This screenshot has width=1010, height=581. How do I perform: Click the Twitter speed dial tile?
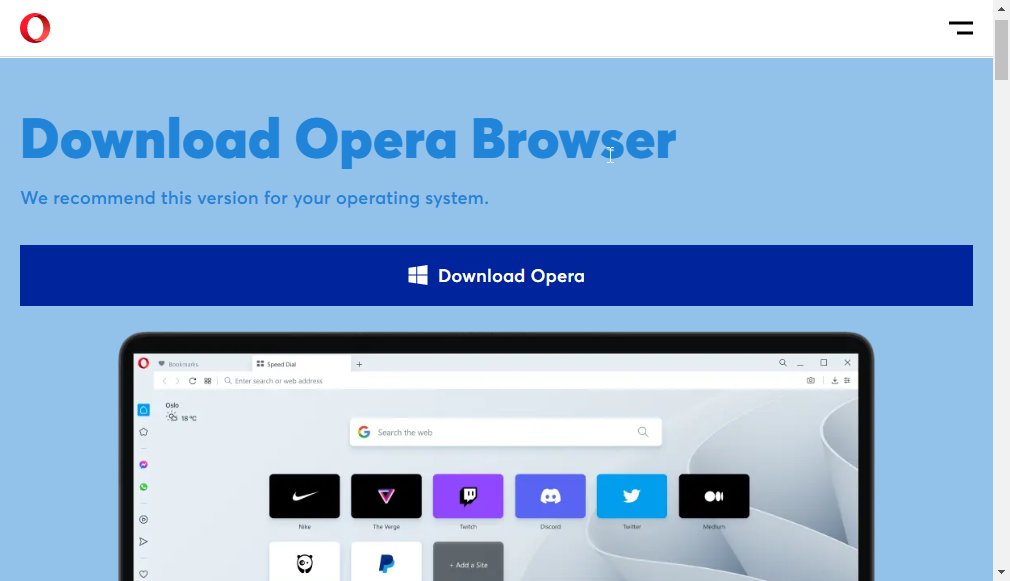coord(632,496)
